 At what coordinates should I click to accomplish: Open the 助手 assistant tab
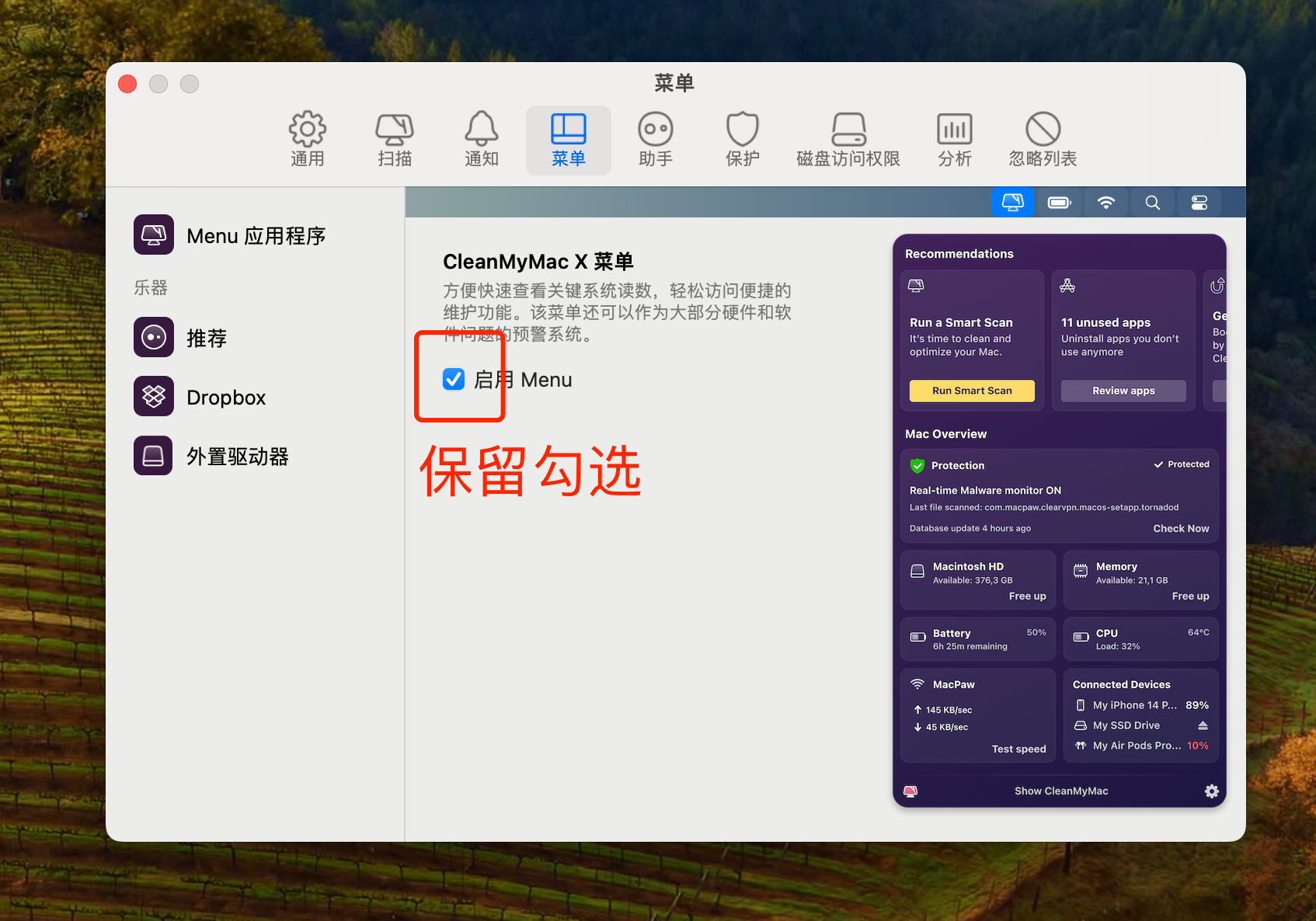point(656,140)
